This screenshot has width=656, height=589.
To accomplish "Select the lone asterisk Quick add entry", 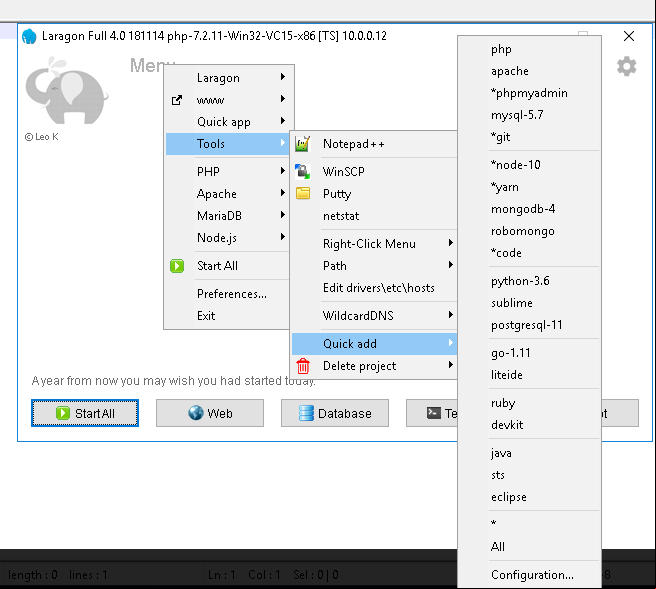I will coord(530,525).
